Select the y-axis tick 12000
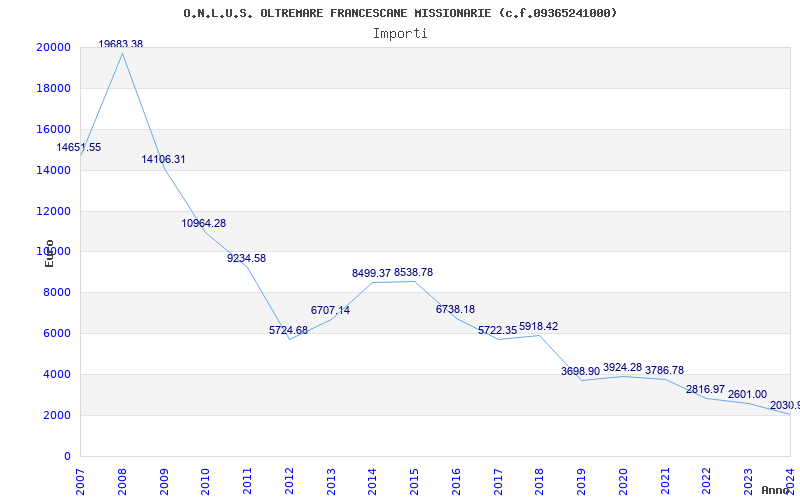 53,211
